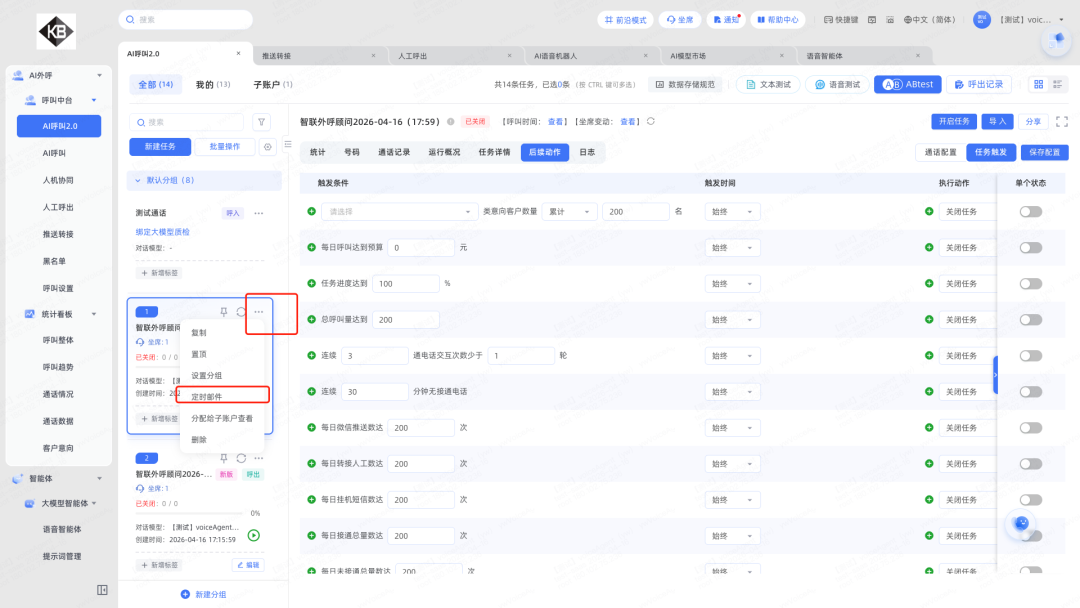The height and width of the screenshot is (608, 1080).
Task: Open the 累计 dropdown in first condition
Action: pyautogui.click(x=570, y=212)
